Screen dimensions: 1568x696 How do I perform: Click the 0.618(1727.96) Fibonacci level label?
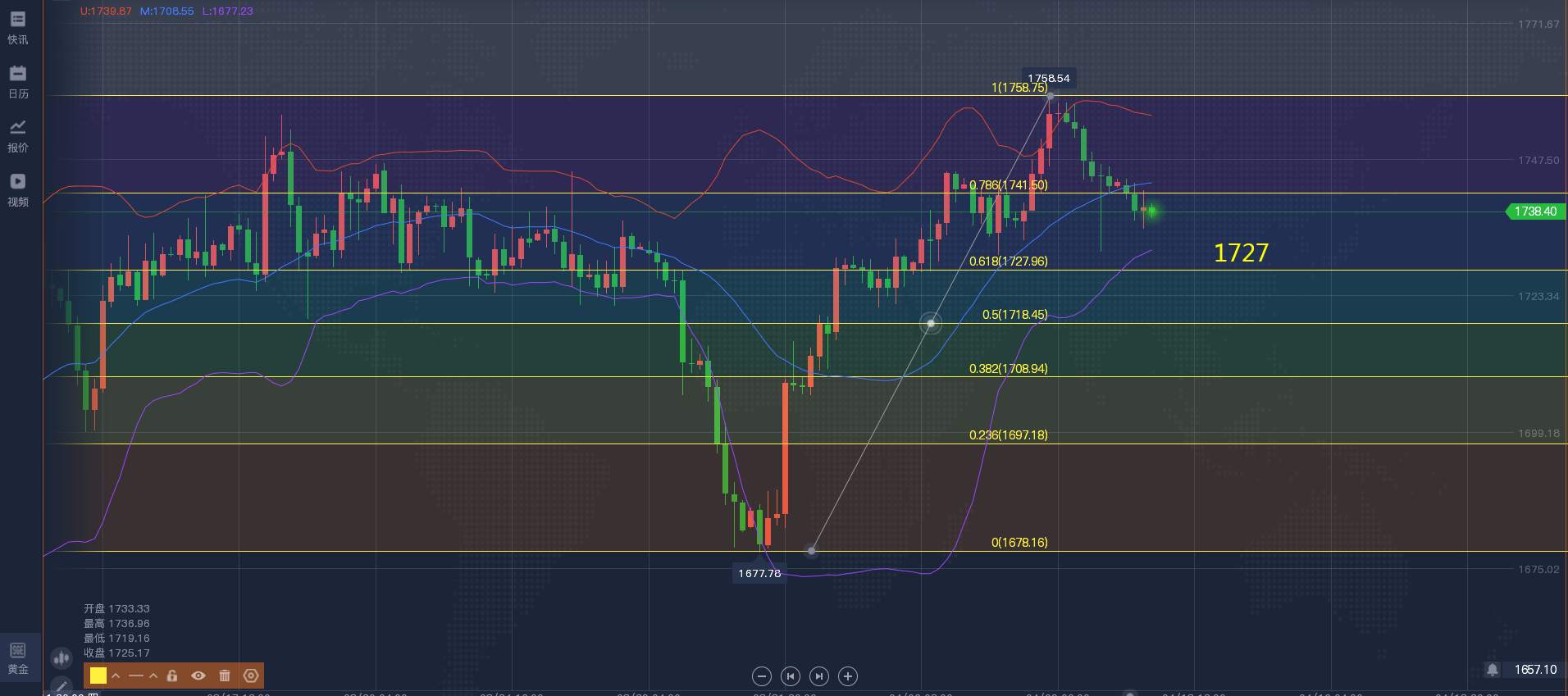coord(1009,262)
